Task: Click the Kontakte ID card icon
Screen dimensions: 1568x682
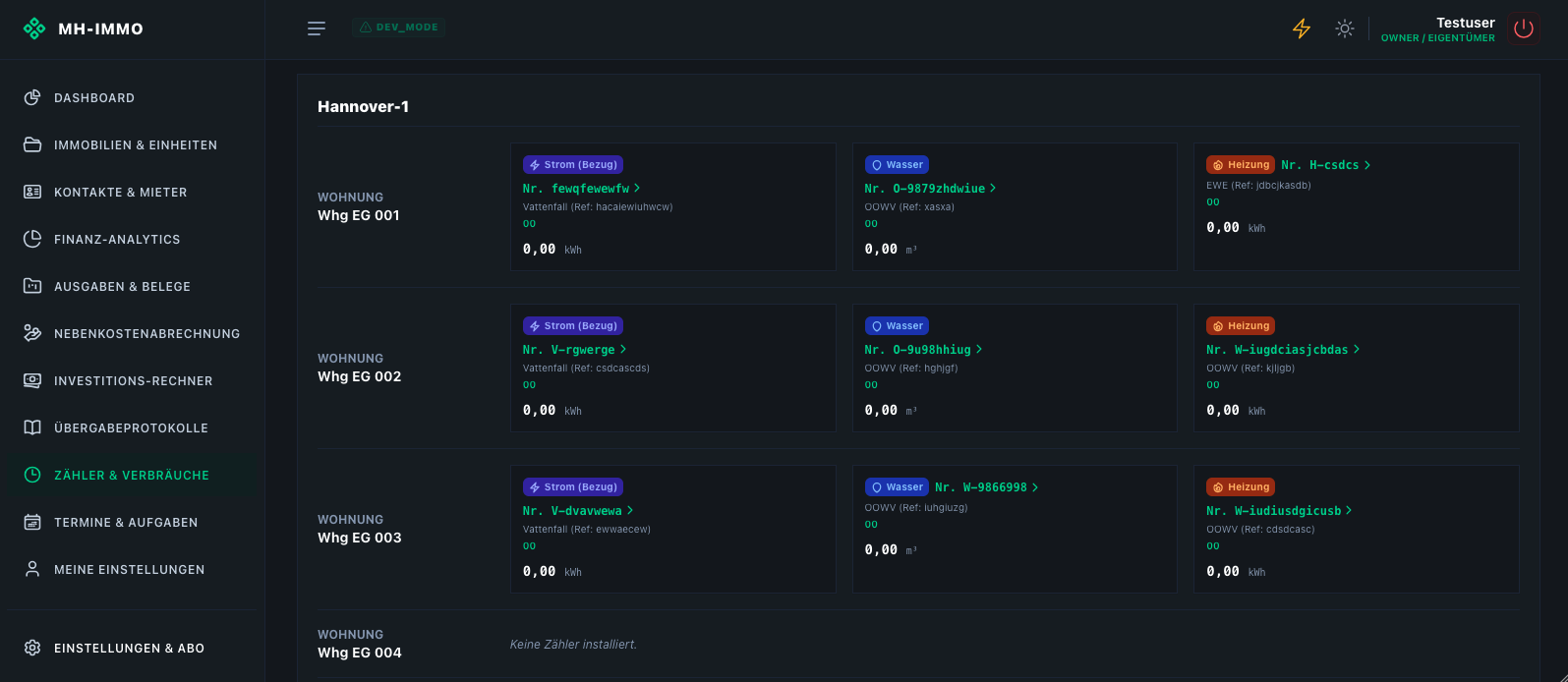Action: (32, 192)
